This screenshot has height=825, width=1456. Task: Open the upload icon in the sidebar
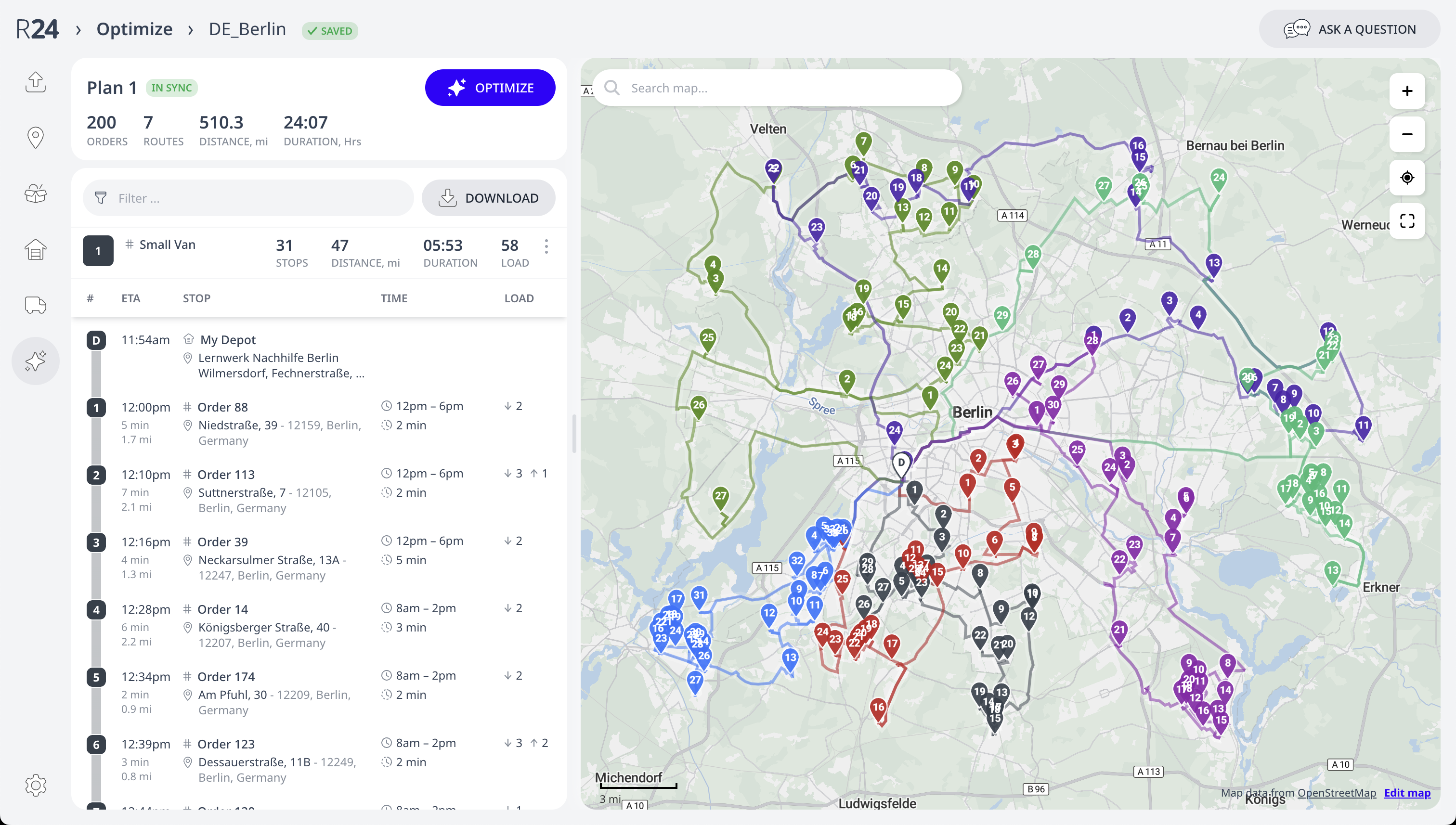(x=35, y=82)
